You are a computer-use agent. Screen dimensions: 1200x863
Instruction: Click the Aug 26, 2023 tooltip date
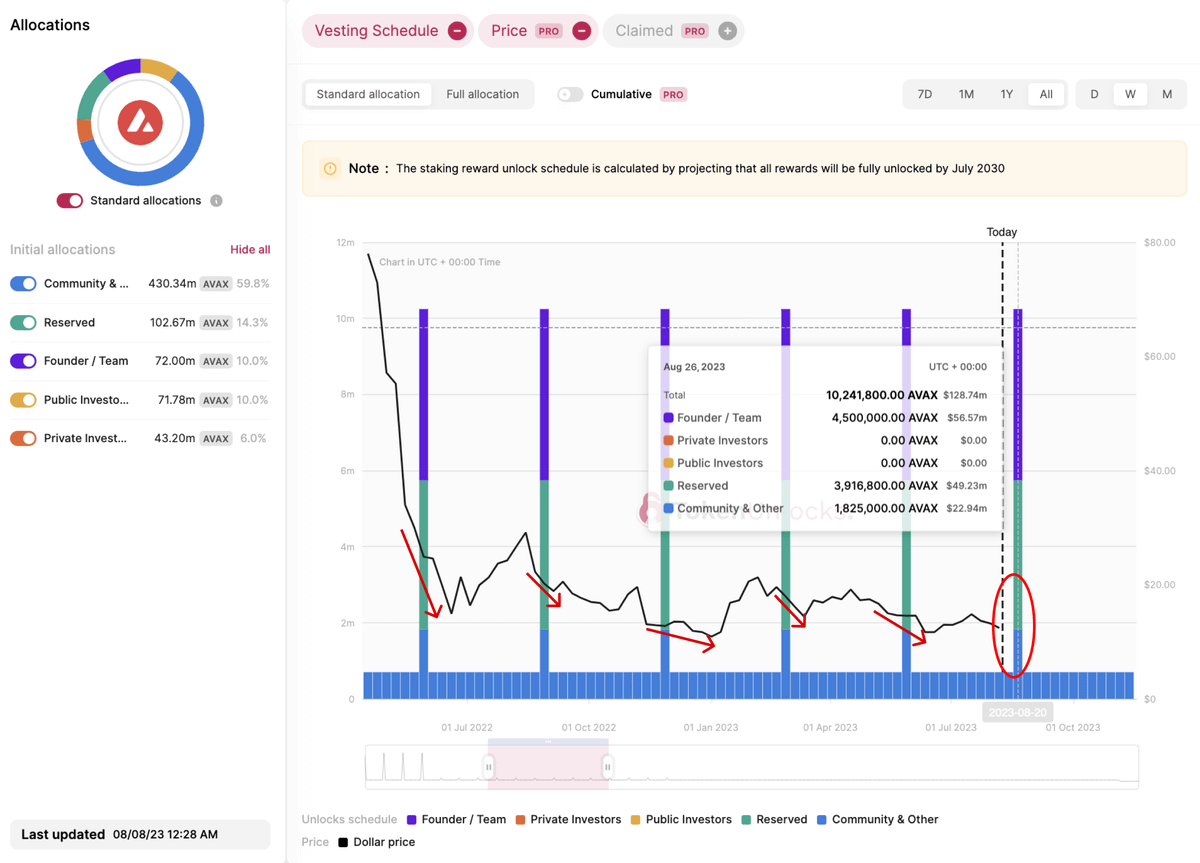[x=694, y=367]
